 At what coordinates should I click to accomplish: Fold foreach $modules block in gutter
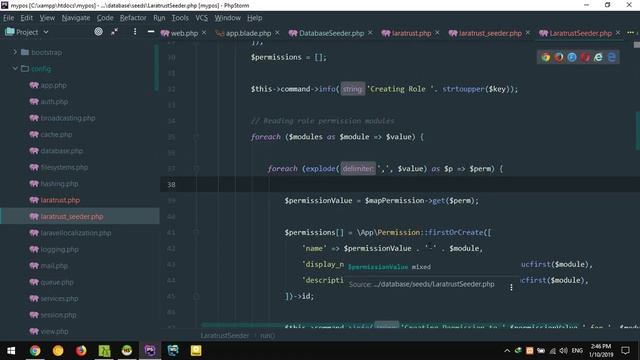[x=196, y=137]
